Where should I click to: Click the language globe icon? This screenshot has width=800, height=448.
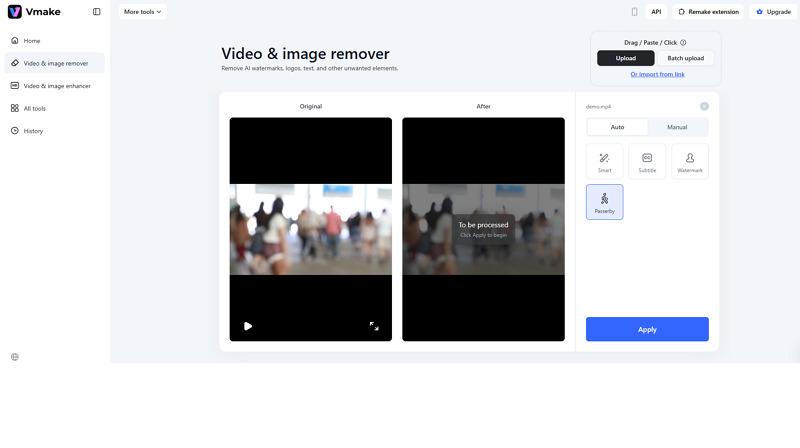point(15,357)
